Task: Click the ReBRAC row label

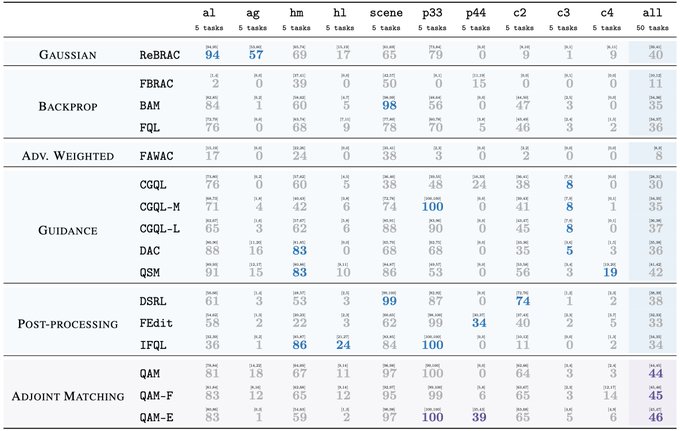Action: point(158,57)
